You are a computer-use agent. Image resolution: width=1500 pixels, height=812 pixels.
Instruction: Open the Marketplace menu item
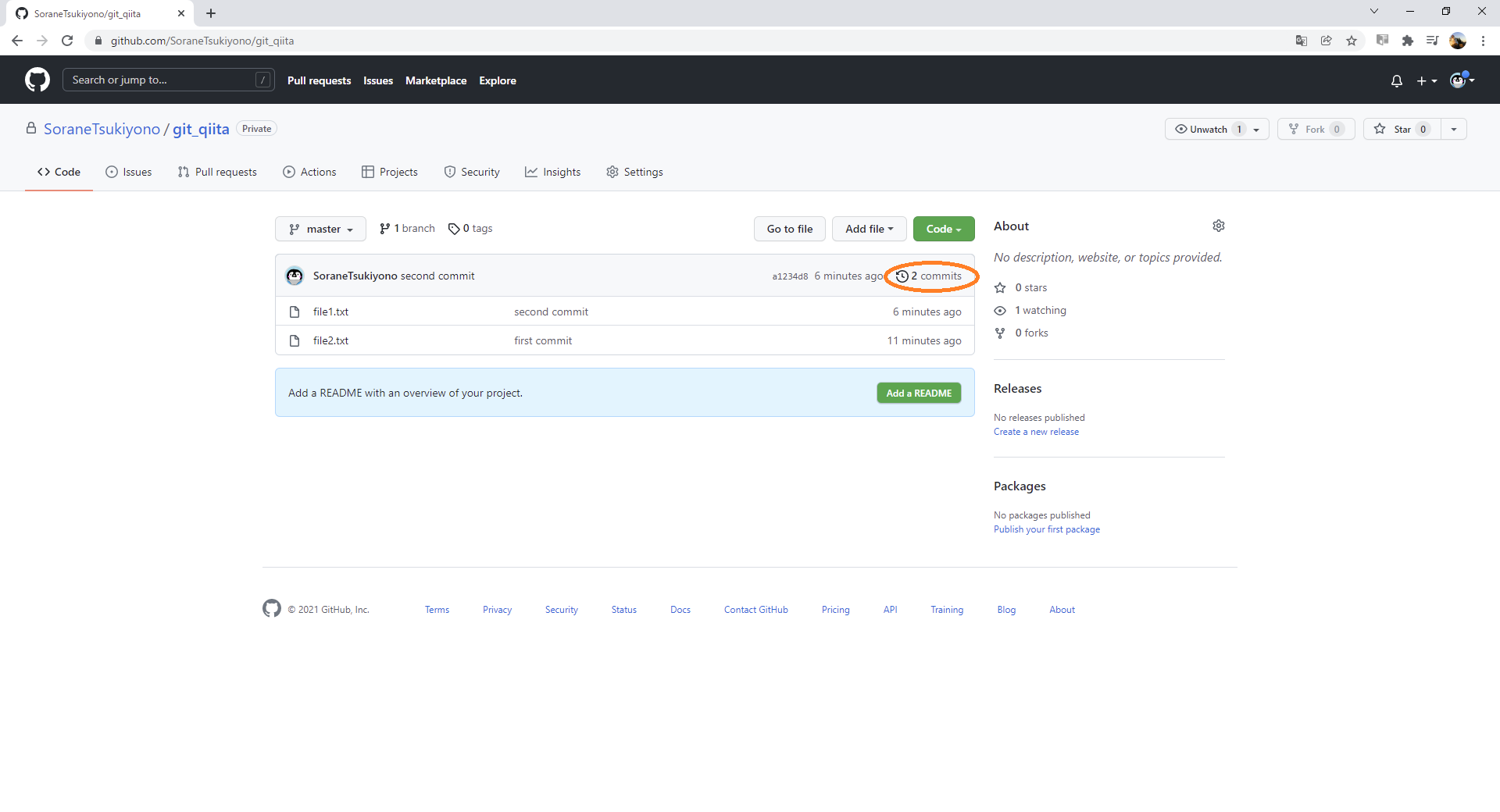436,80
